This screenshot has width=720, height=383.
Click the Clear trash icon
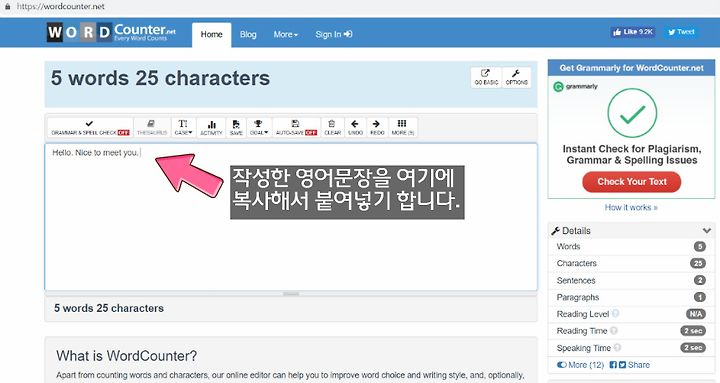click(332, 128)
